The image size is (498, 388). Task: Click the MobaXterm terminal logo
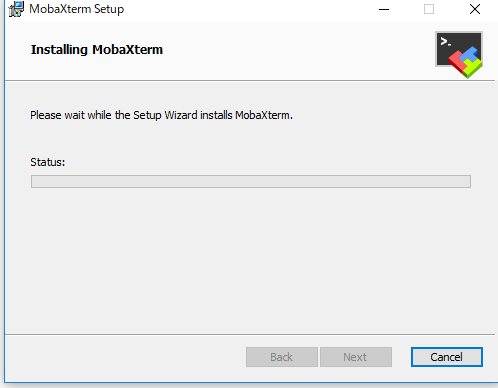459,55
